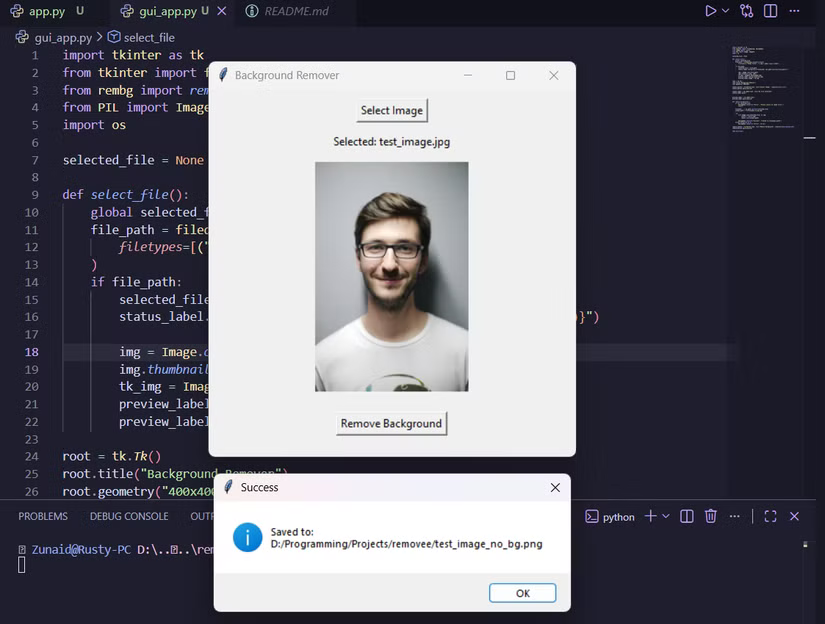Click the Select Image button
Viewport: 825px width, 624px height.
[391, 110]
